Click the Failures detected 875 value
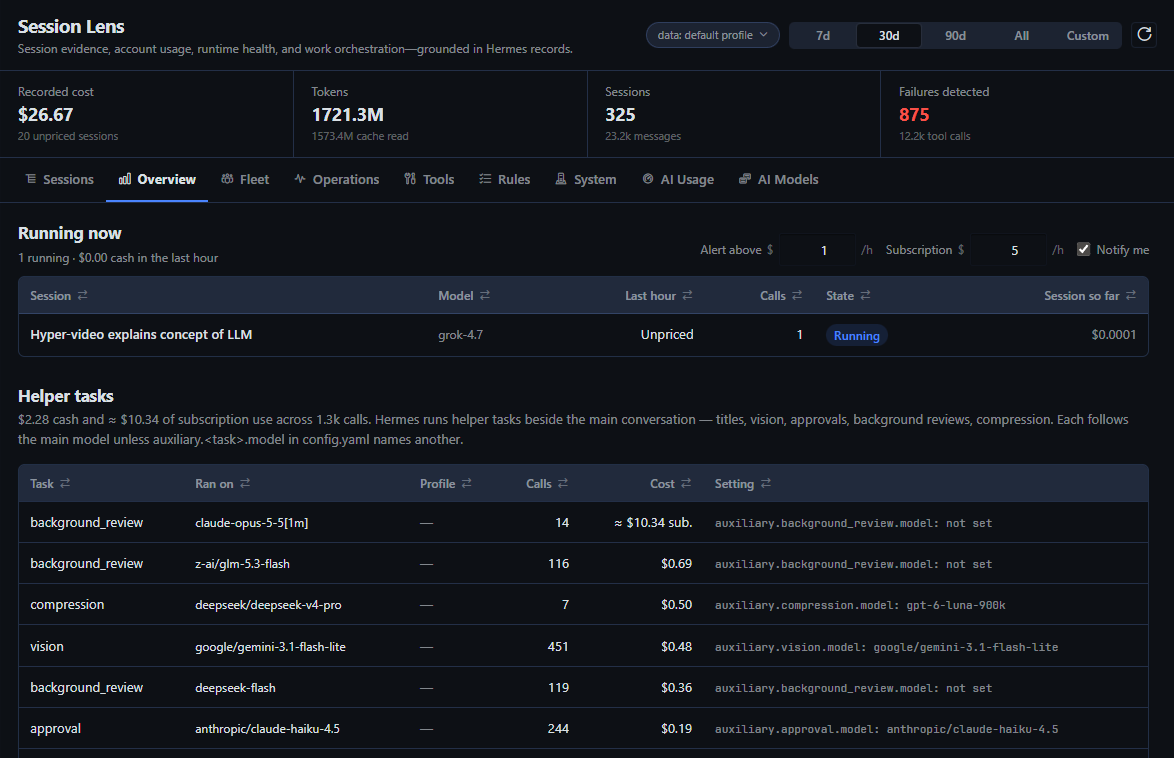1174x758 pixels. click(x=914, y=115)
